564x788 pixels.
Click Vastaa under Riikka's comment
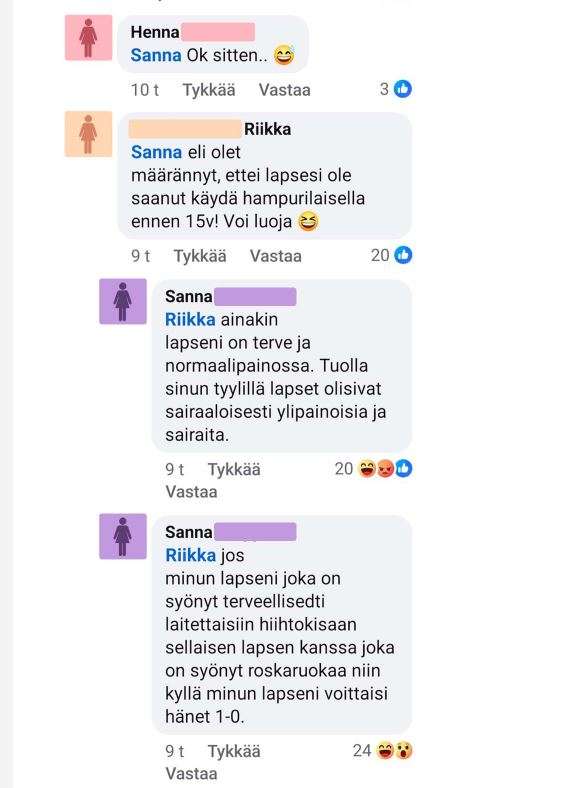point(275,256)
